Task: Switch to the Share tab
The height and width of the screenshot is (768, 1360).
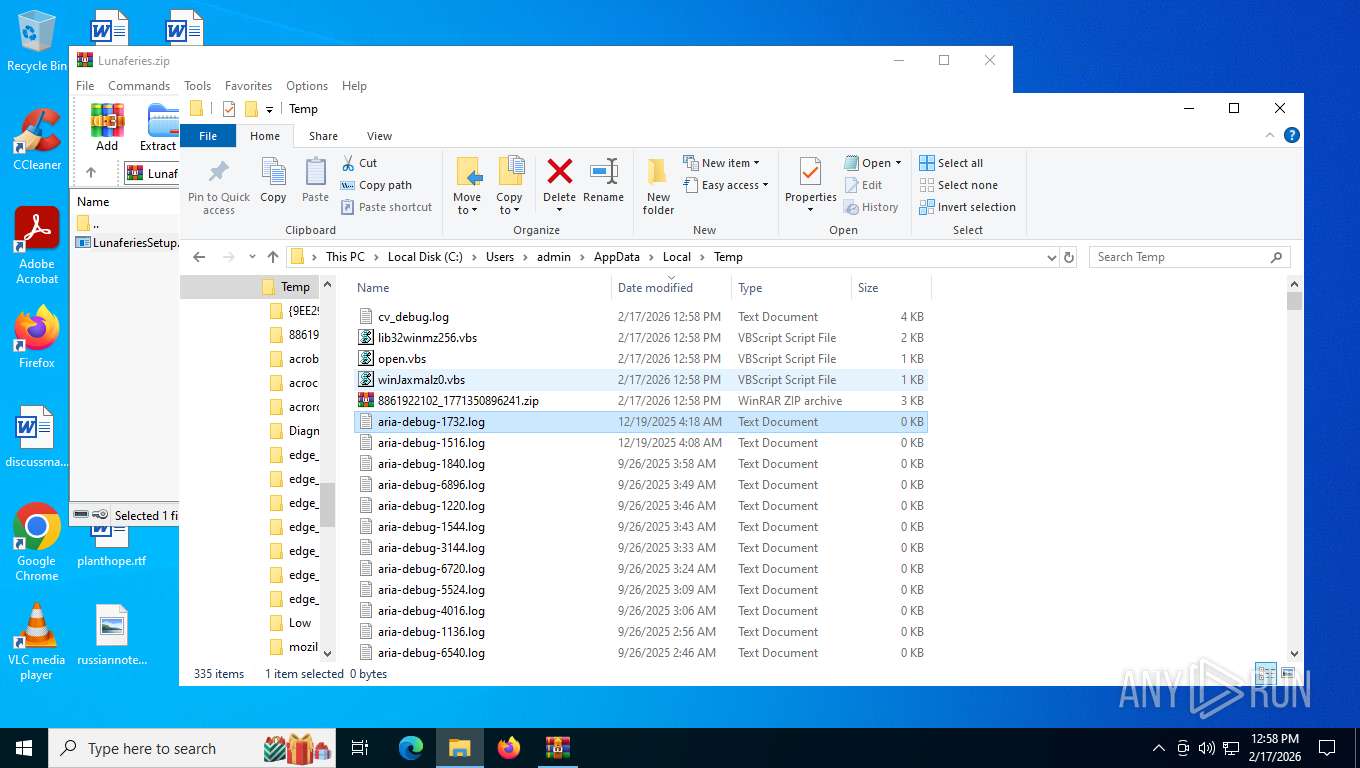Action: click(x=323, y=136)
